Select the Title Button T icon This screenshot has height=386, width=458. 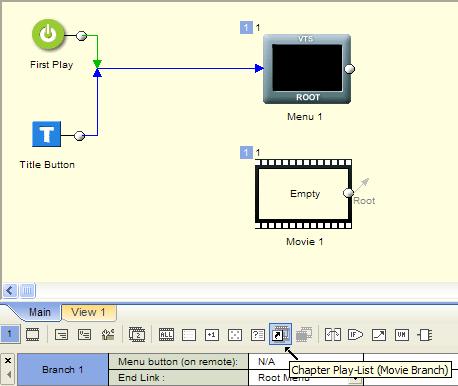click(x=47, y=134)
